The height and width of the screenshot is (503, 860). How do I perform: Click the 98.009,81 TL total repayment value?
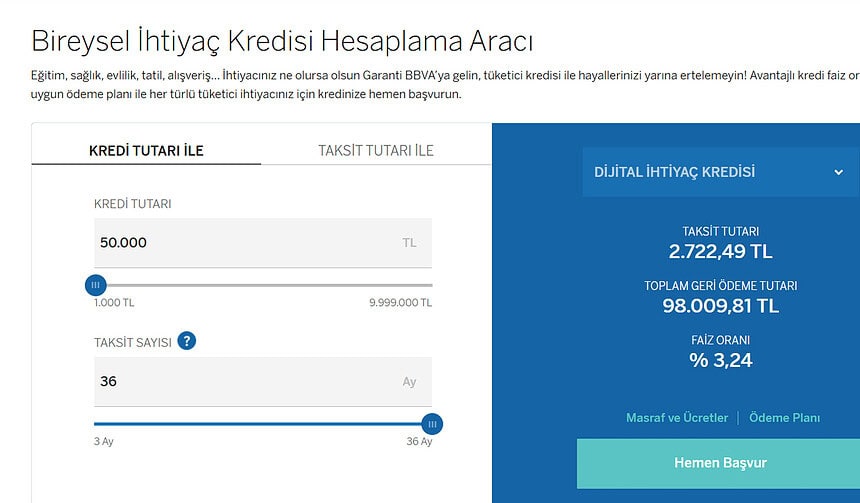tap(720, 306)
